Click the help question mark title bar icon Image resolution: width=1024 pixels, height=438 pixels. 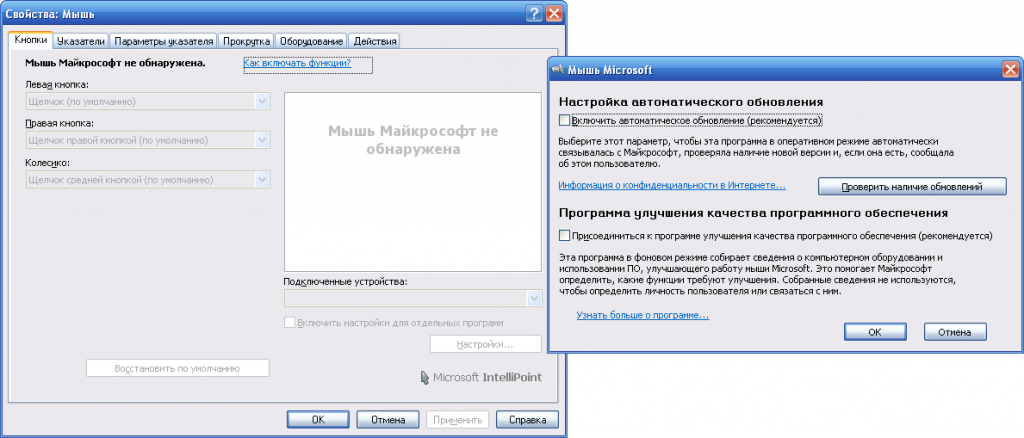pyautogui.click(x=535, y=13)
